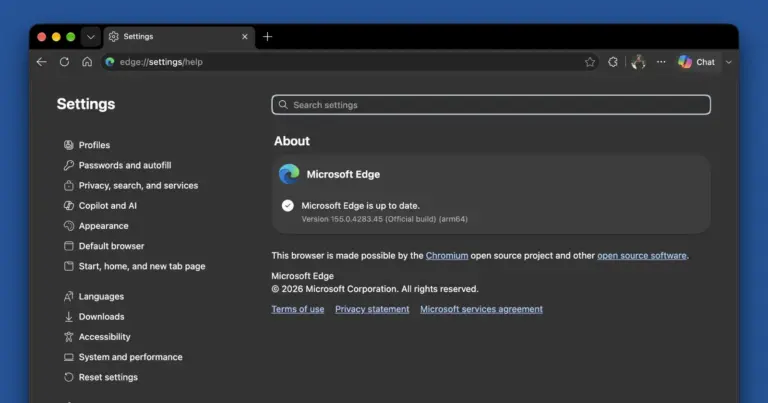Click the magnifier icon in Search settings
This screenshot has height=403, width=768.
click(283, 105)
